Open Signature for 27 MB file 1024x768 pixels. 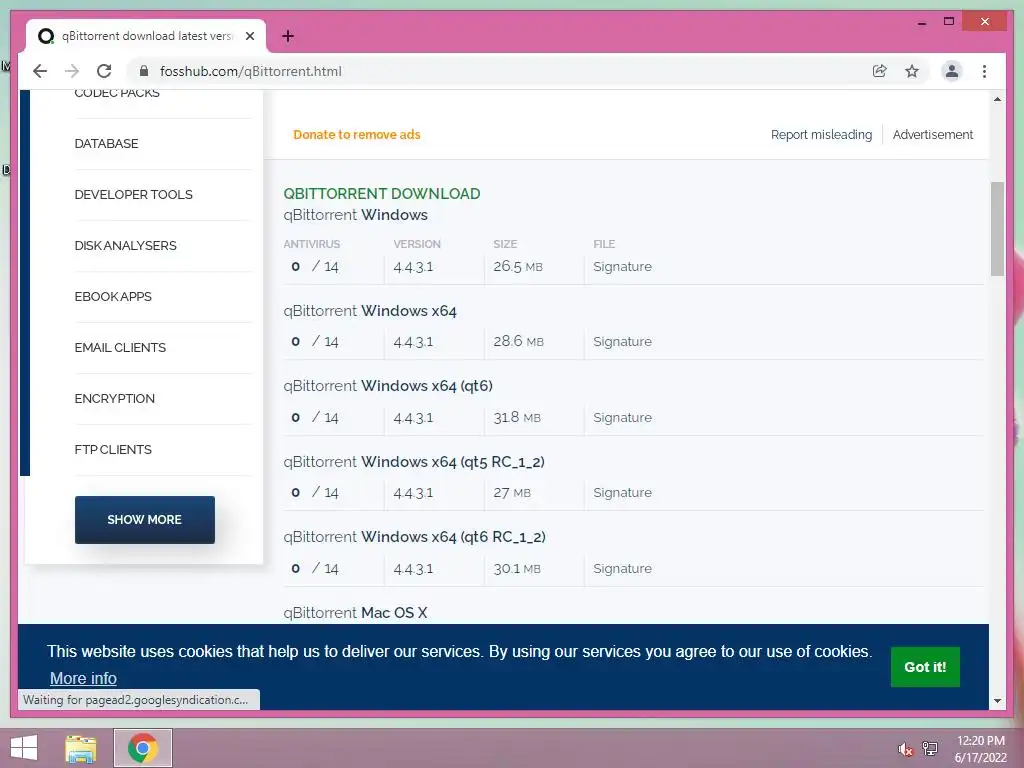622,492
